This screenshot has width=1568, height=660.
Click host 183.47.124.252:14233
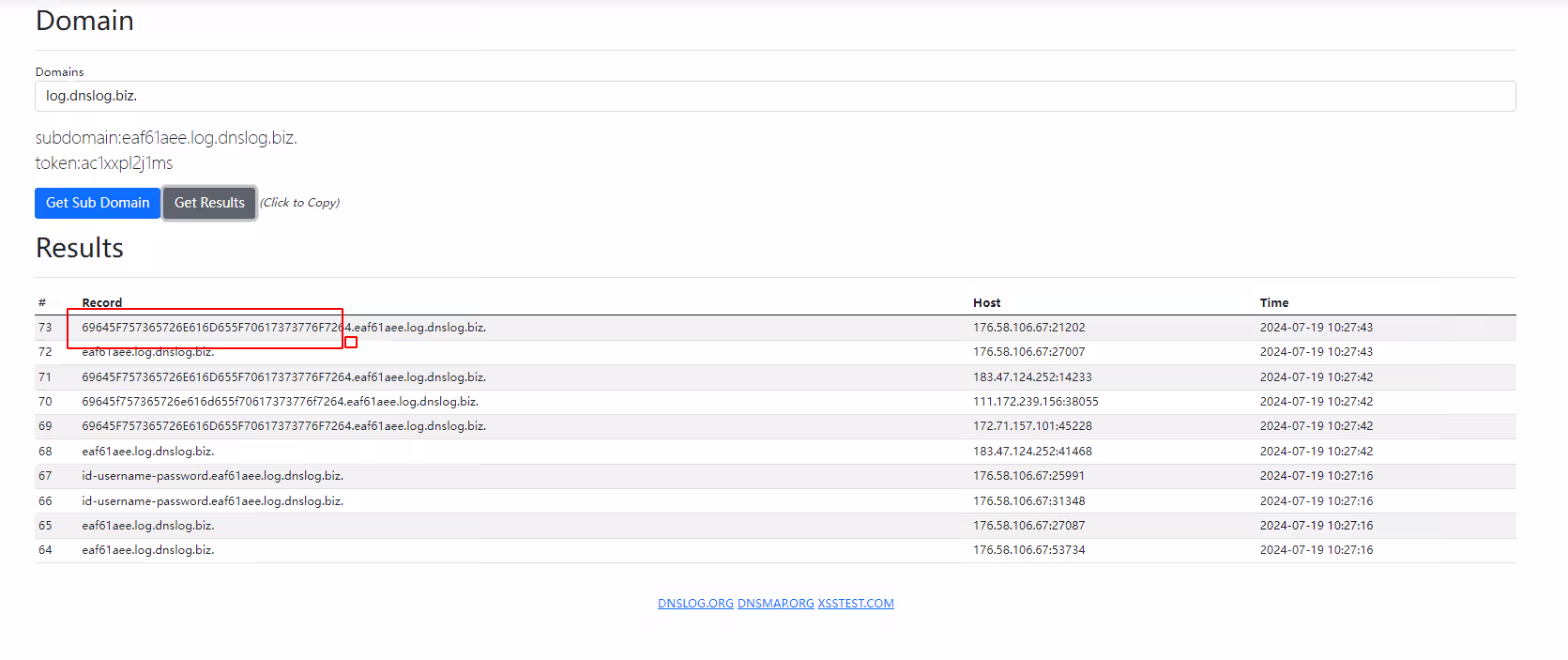[x=1032, y=377]
